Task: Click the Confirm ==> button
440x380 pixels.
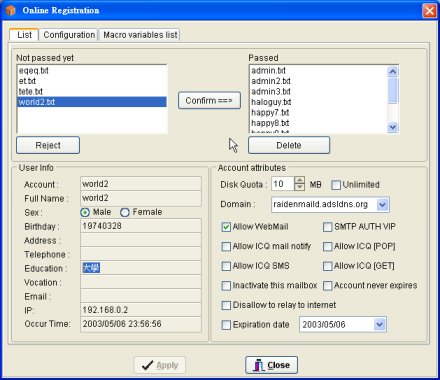Action: coord(209,100)
